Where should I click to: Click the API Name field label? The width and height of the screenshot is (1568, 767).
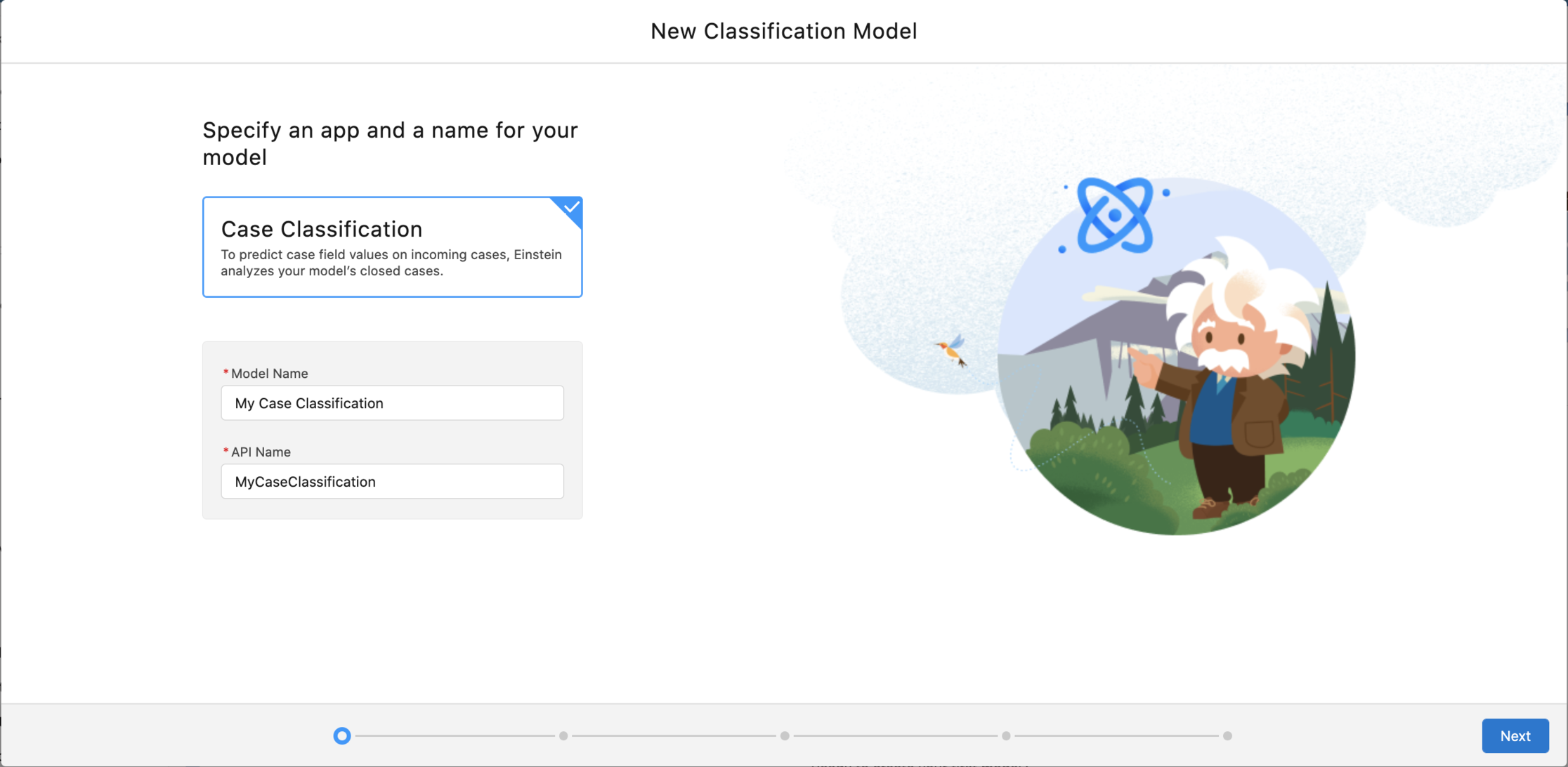261,452
